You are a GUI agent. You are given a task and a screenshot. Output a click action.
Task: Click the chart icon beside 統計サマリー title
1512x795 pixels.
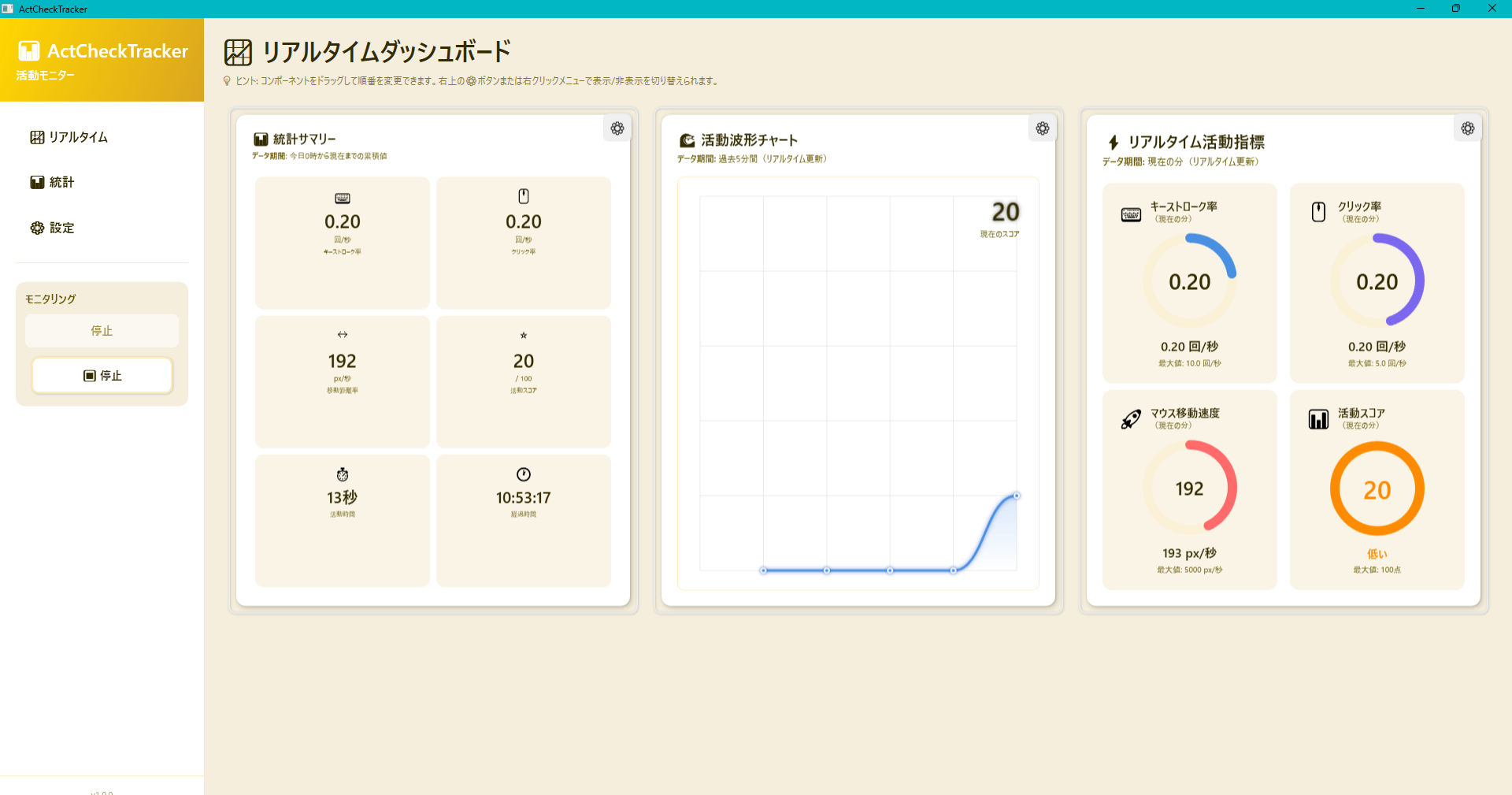pyautogui.click(x=260, y=138)
